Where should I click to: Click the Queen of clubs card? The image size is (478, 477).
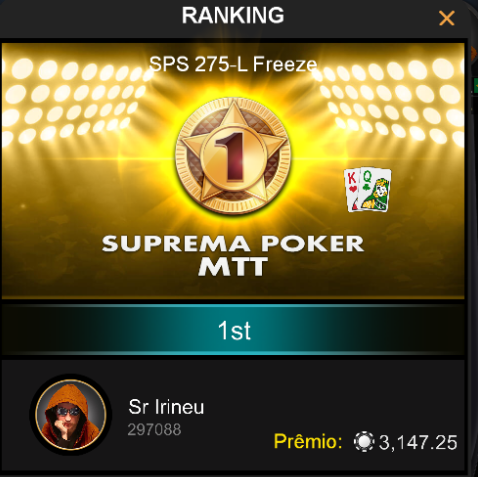(374, 189)
